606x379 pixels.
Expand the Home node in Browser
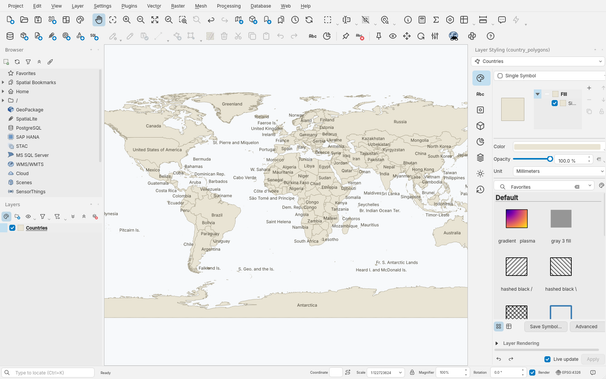tap(3, 92)
